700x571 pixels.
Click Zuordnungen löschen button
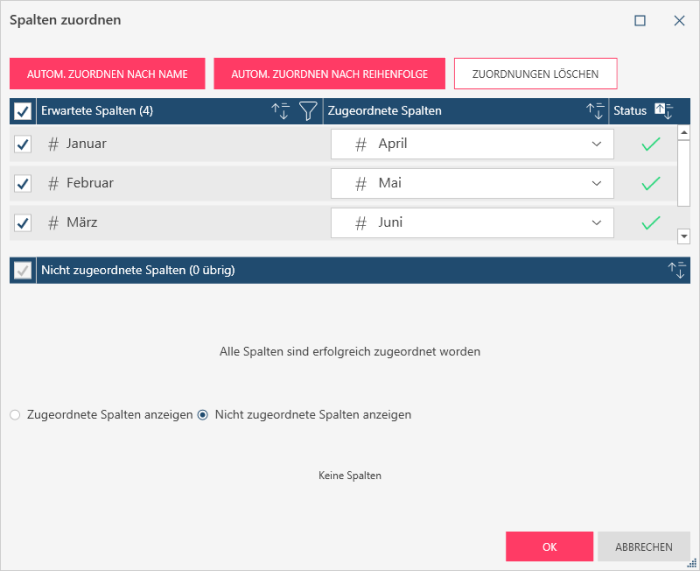(535, 74)
